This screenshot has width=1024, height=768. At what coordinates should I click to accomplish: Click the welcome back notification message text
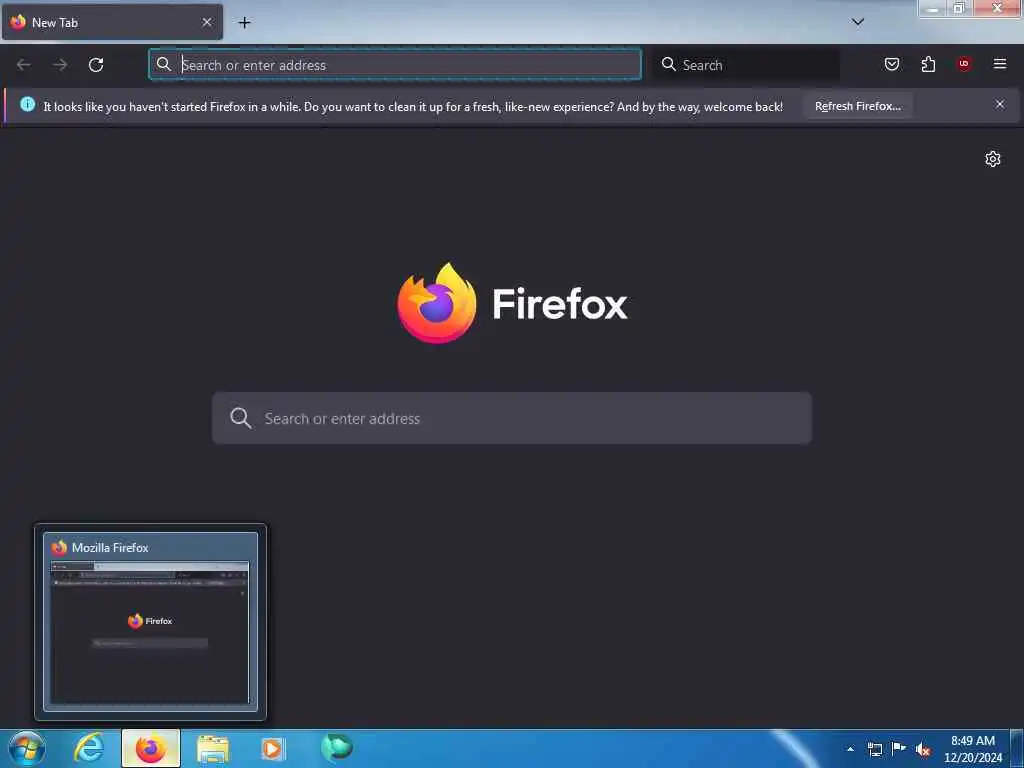tap(413, 106)
